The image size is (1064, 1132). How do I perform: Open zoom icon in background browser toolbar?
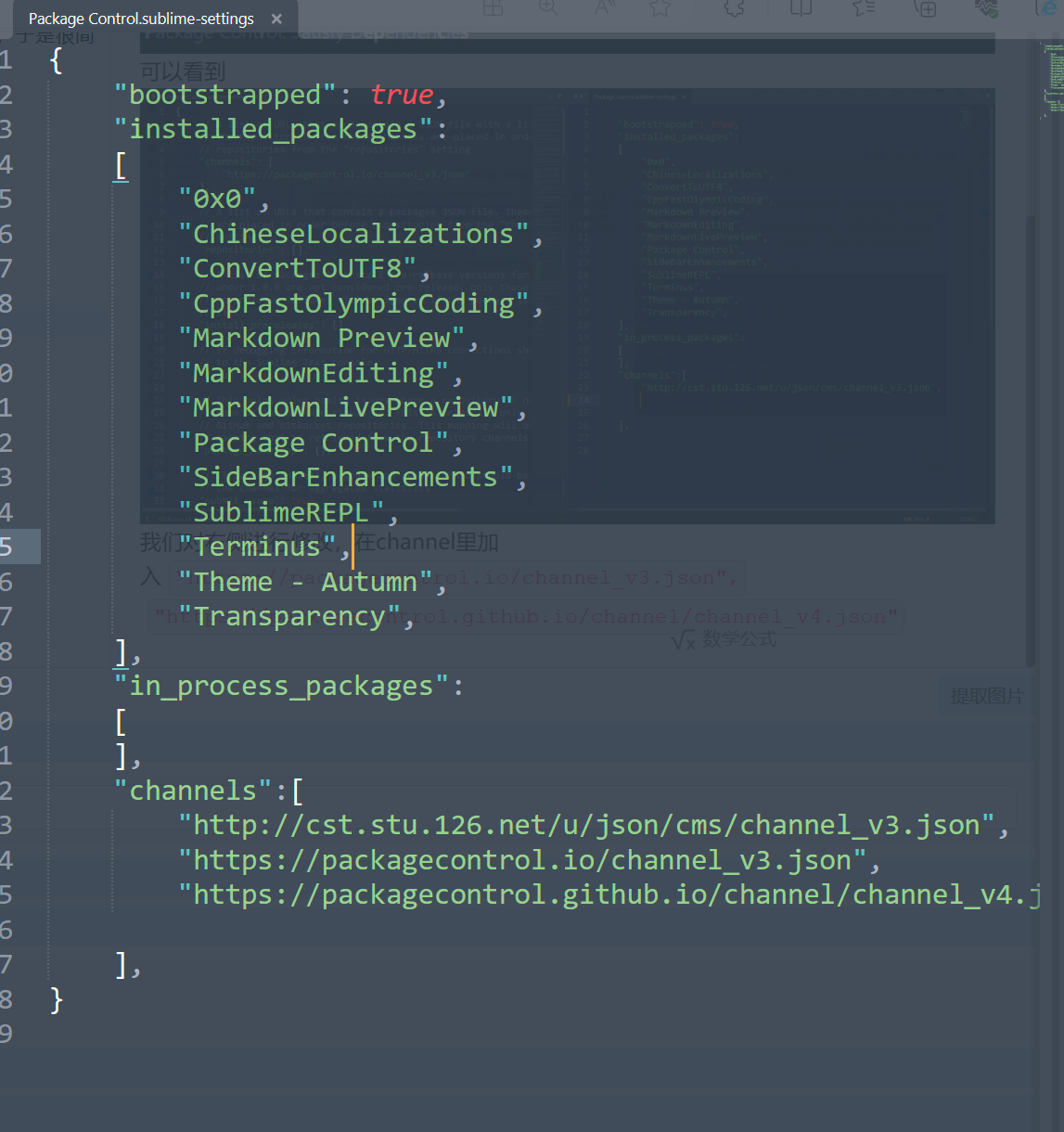(548, 7)
